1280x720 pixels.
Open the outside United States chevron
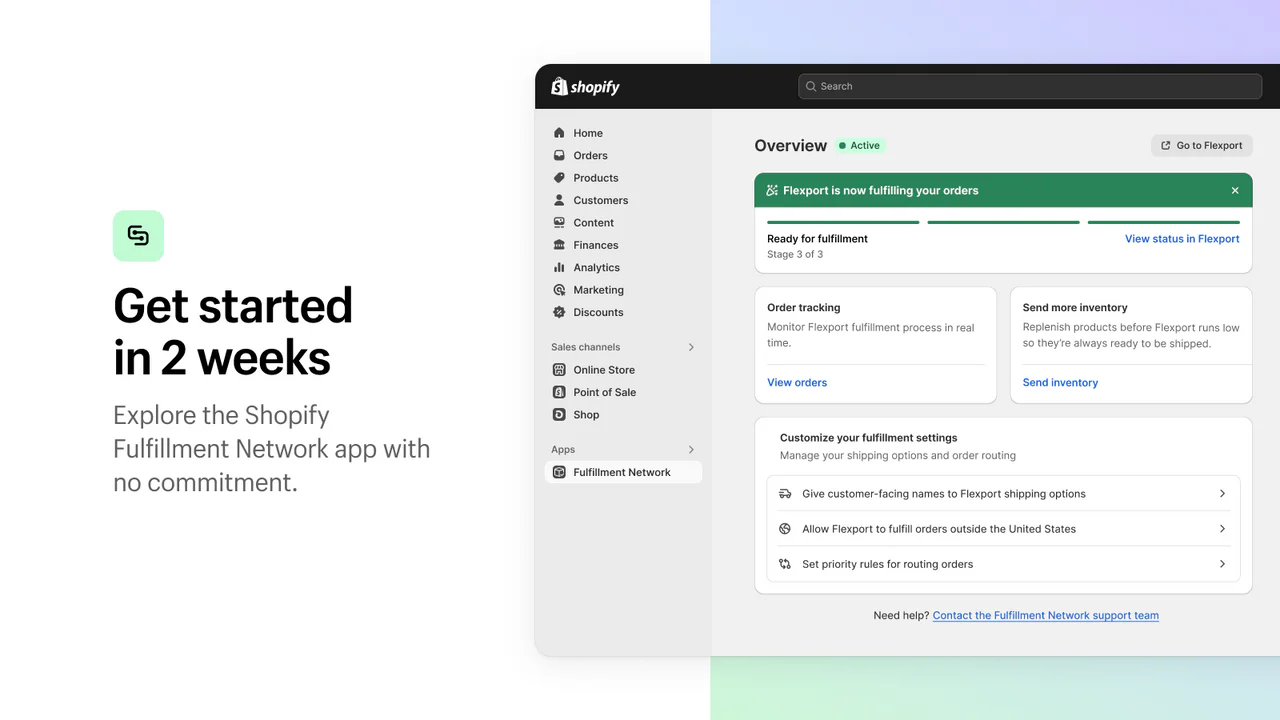[1222, 529]
